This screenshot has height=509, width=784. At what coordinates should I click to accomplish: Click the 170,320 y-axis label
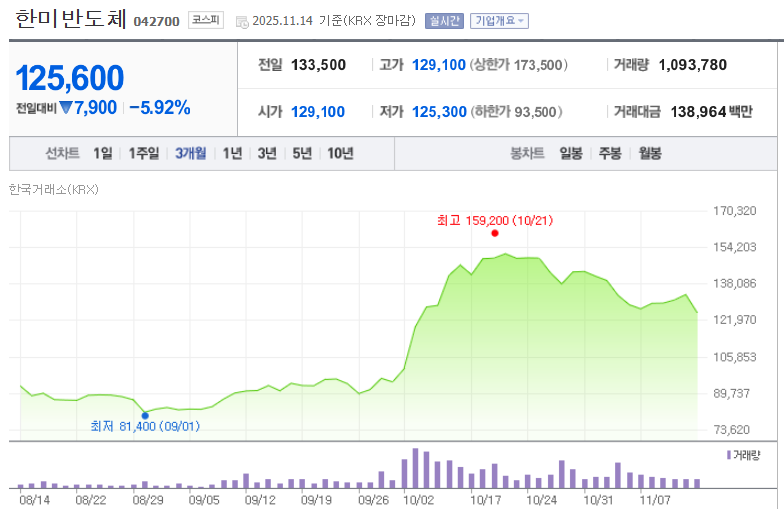[734, 210]
